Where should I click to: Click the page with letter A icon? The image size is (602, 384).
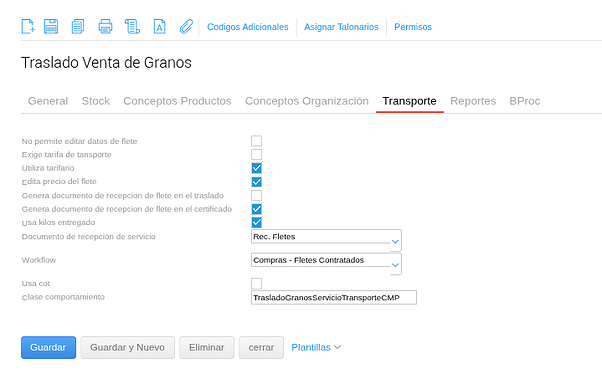tap(160, 26)
